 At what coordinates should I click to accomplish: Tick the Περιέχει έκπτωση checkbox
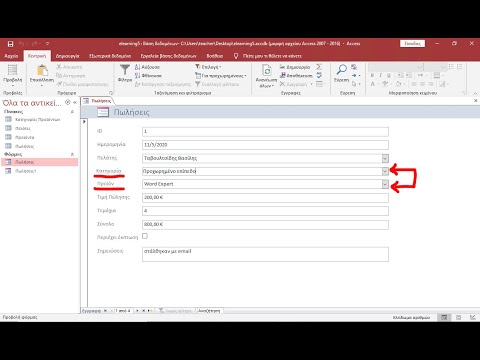[145, 236]
